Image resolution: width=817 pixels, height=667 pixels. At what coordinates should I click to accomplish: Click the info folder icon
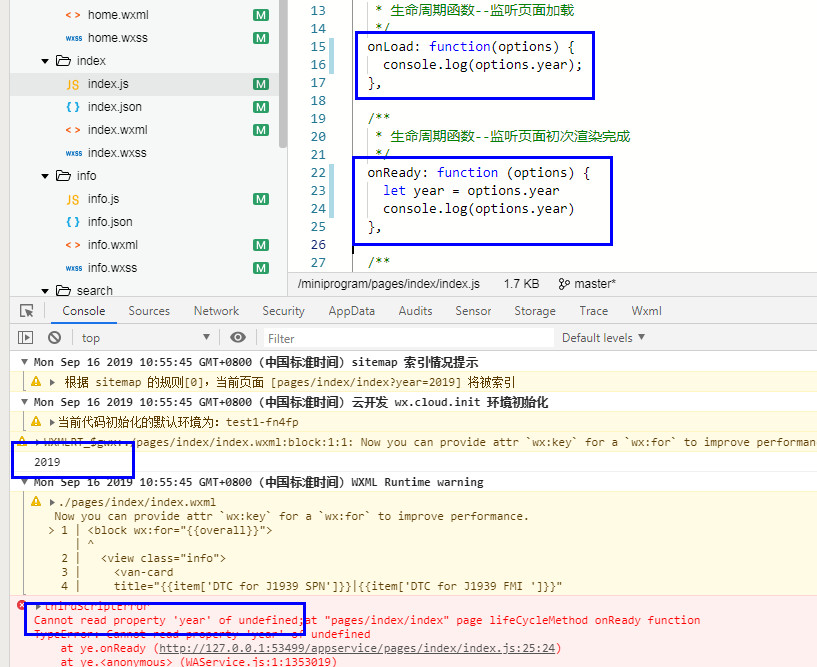point(63,176)
